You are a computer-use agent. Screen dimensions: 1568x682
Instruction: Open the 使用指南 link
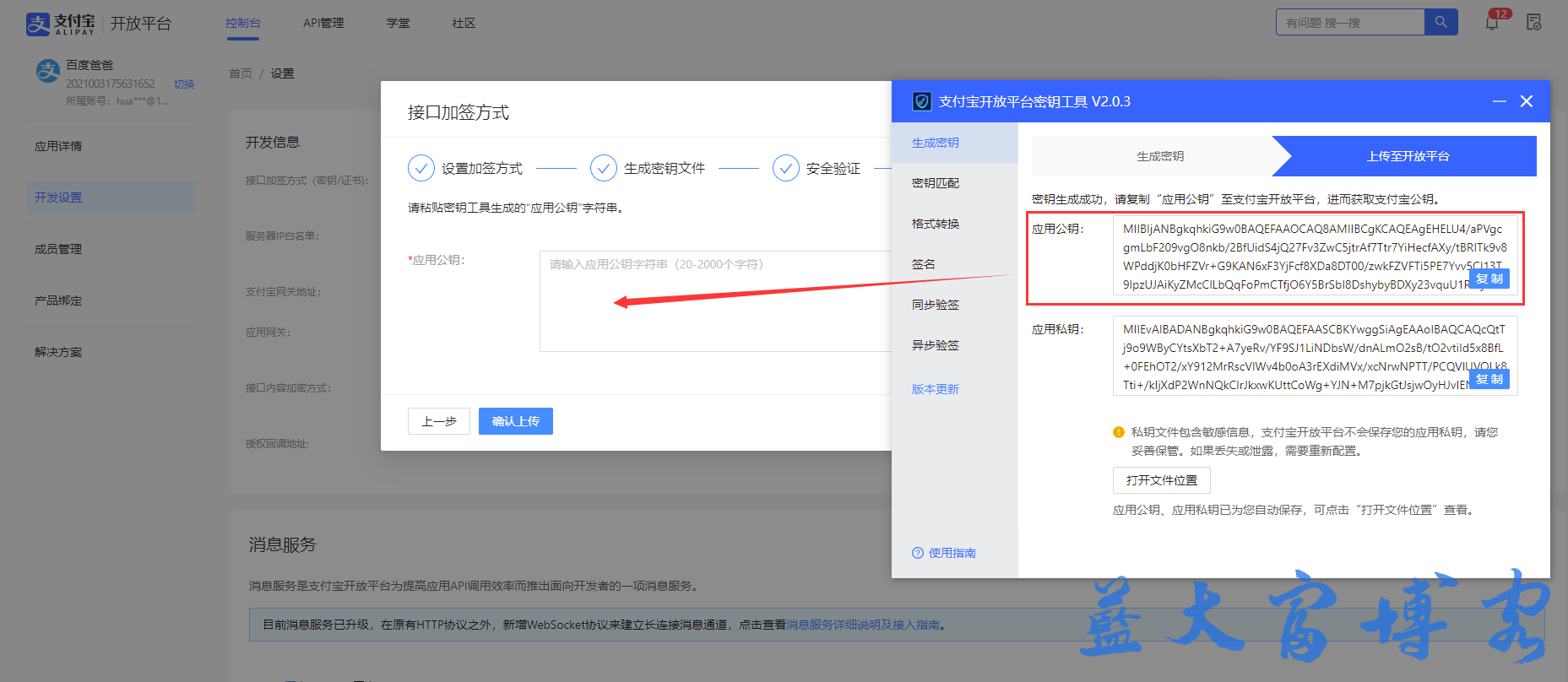pyautogui.click(x=952, y=553)
